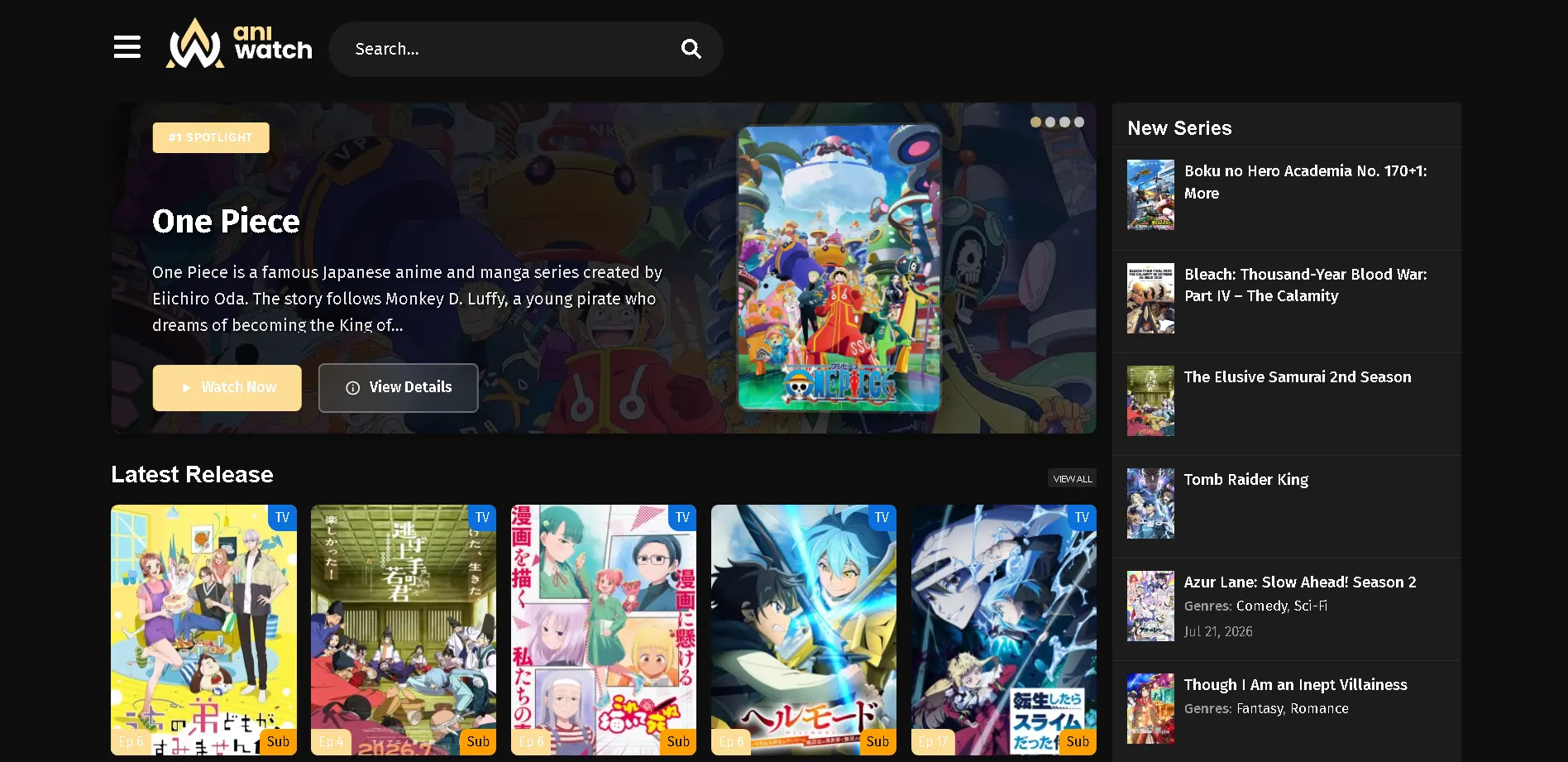Image resolution: width=1568 pixels, height=762 pixels.
Task: Open "Boku no Hero Academia No. 170+1: More"
Action: tap(1306, 182)
